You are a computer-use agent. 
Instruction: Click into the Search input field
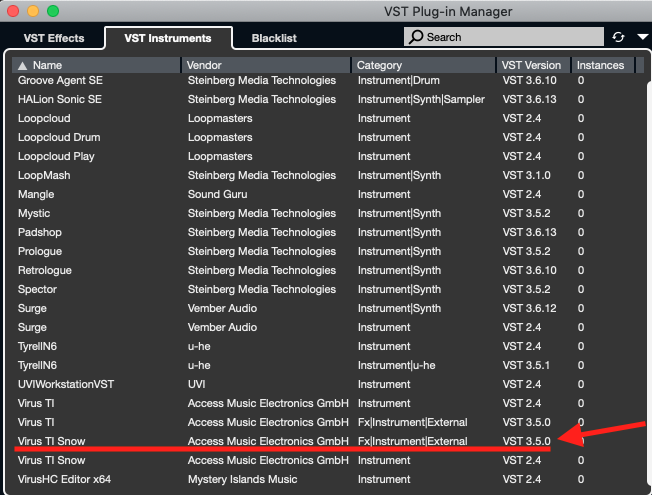click(x=504, y=37)
